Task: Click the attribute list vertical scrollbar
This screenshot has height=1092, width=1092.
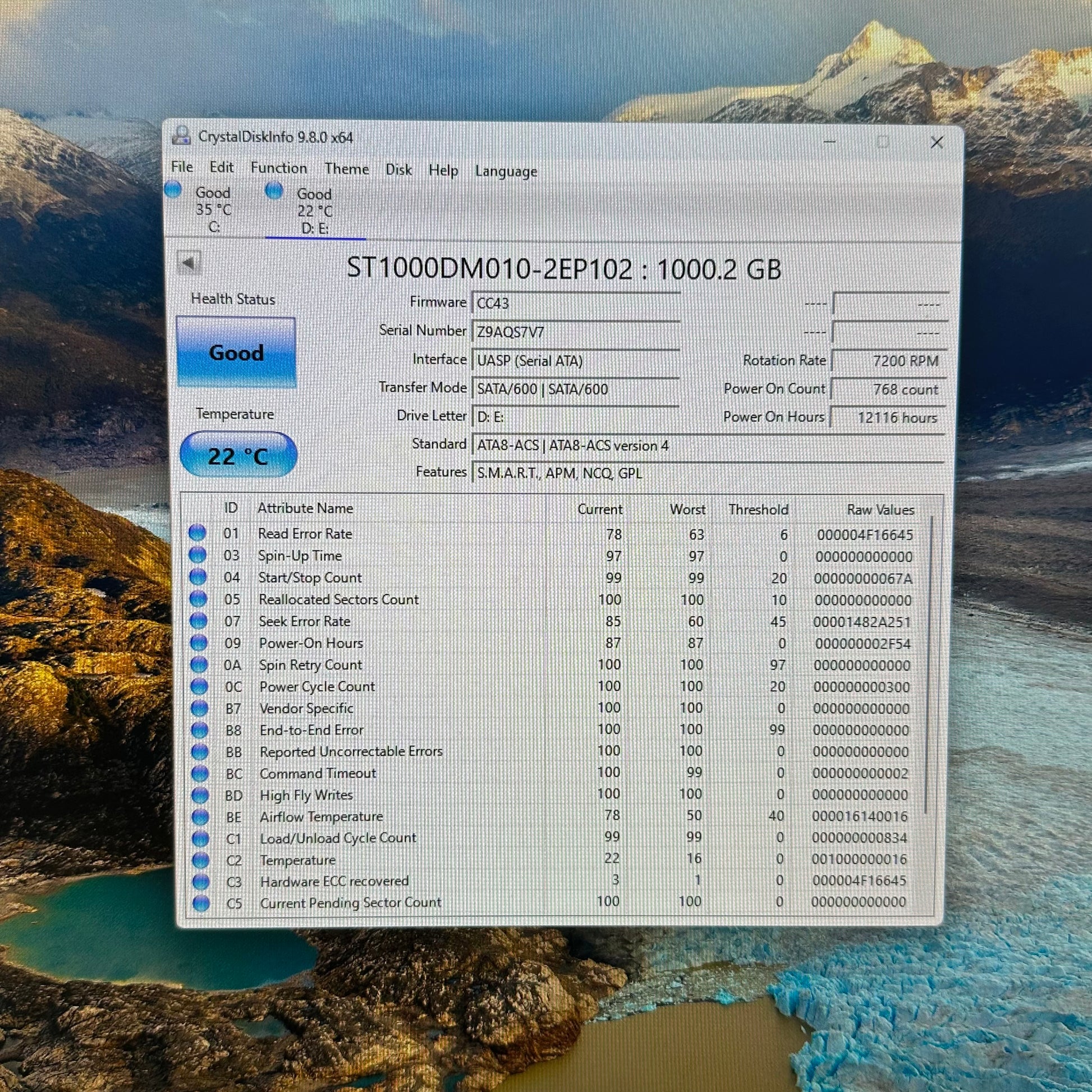Action: (928, 664)
